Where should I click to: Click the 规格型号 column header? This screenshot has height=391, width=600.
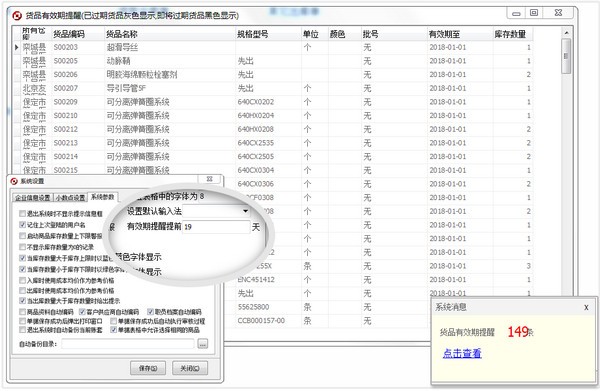pos(268,34)
